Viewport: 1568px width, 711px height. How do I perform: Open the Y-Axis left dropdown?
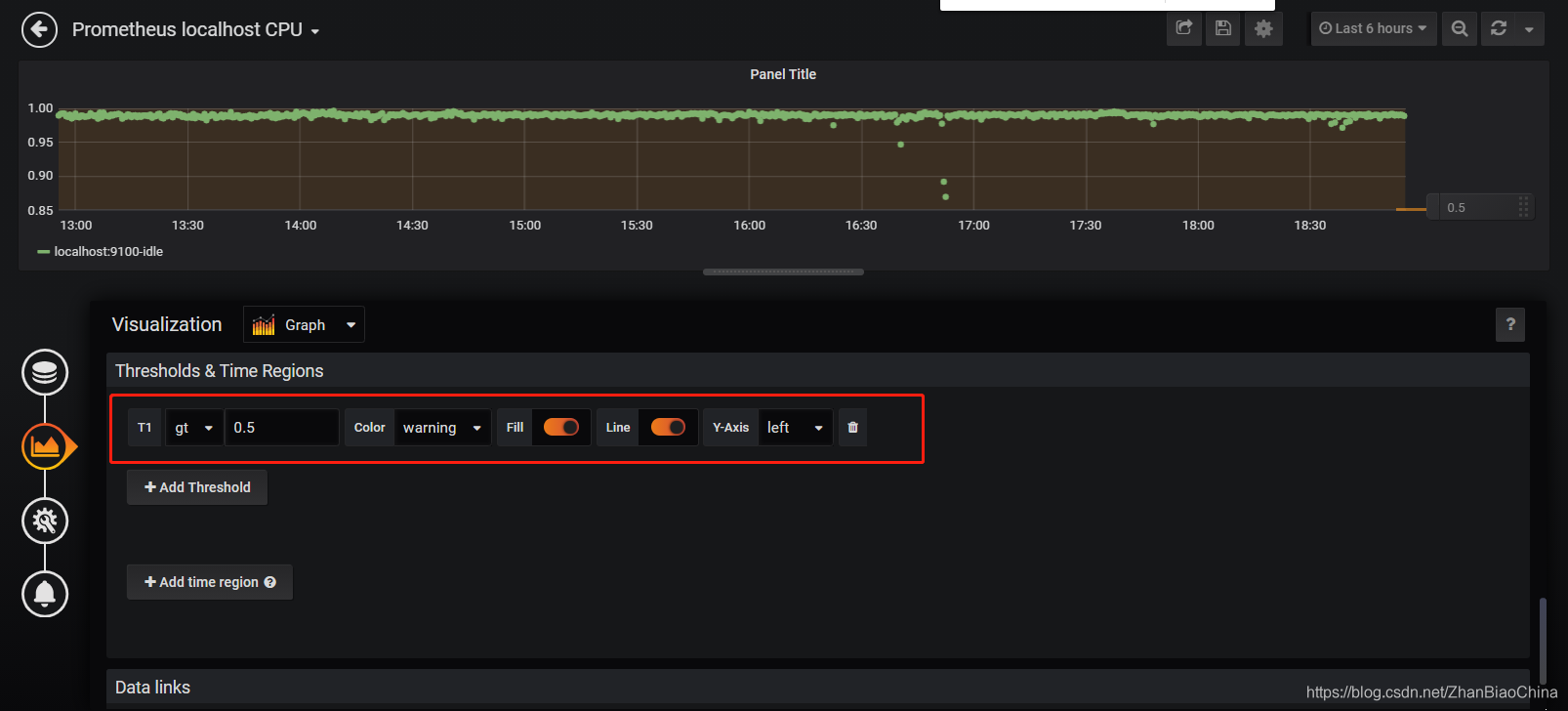[x=796, y=428]
